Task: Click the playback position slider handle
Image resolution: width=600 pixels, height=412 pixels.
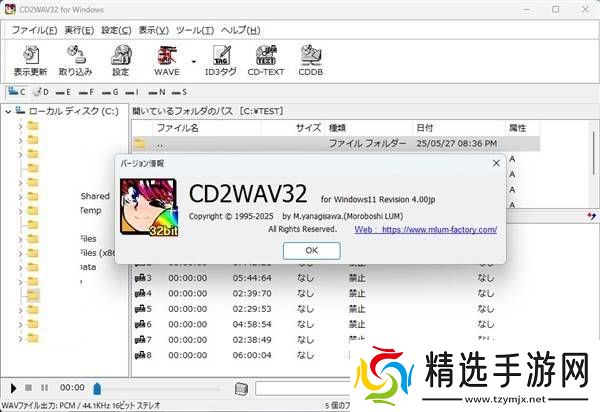Action: pyautogui.click(x=97, y=388)
